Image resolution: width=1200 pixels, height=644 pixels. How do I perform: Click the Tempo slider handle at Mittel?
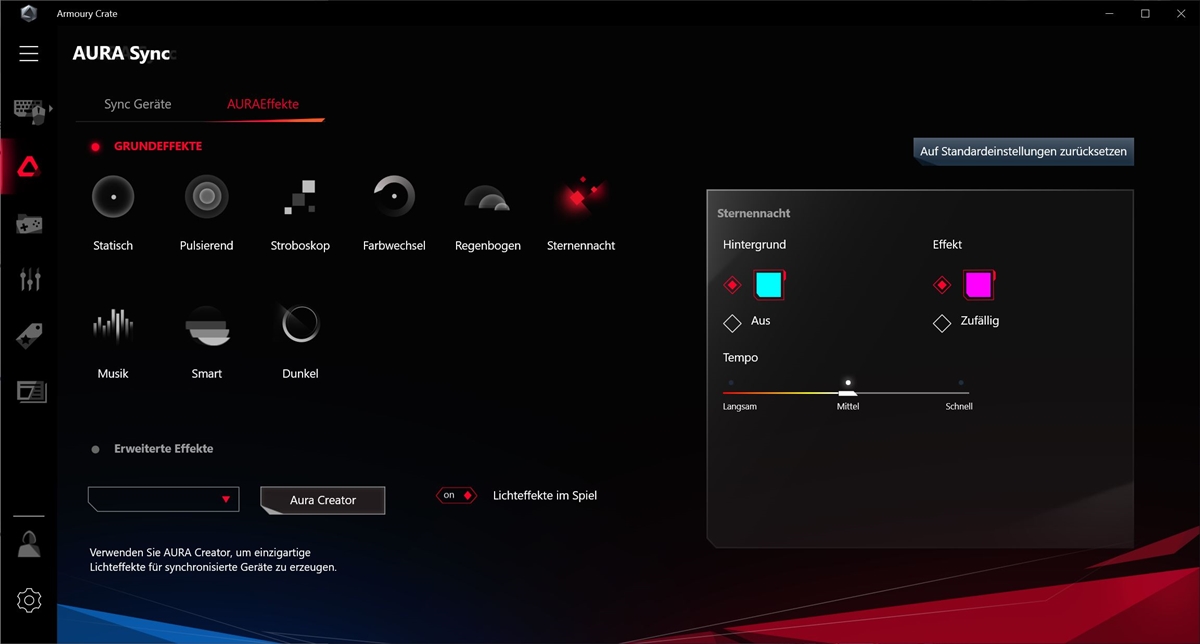tap(848, 393)
